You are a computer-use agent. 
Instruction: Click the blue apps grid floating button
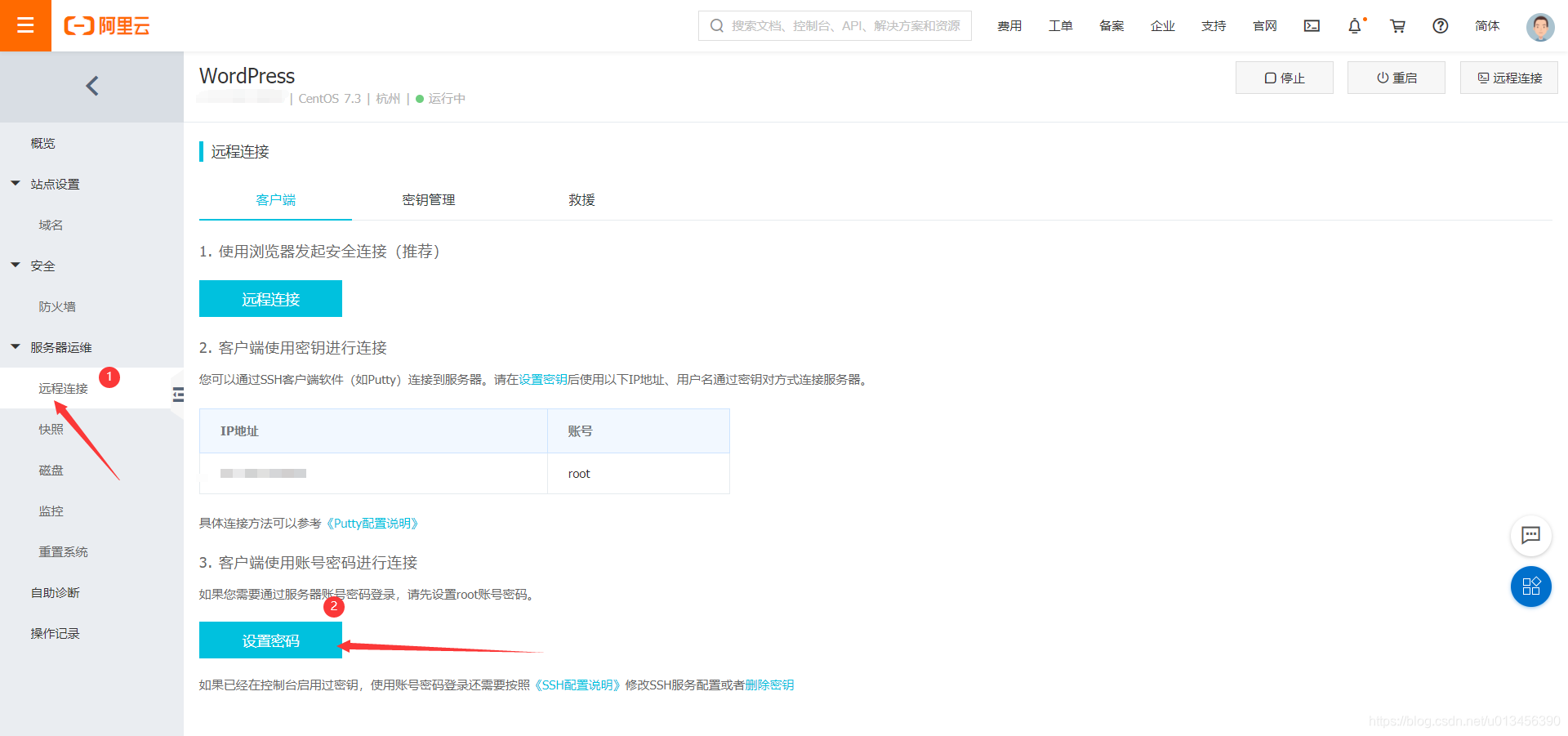point(1530,587)
